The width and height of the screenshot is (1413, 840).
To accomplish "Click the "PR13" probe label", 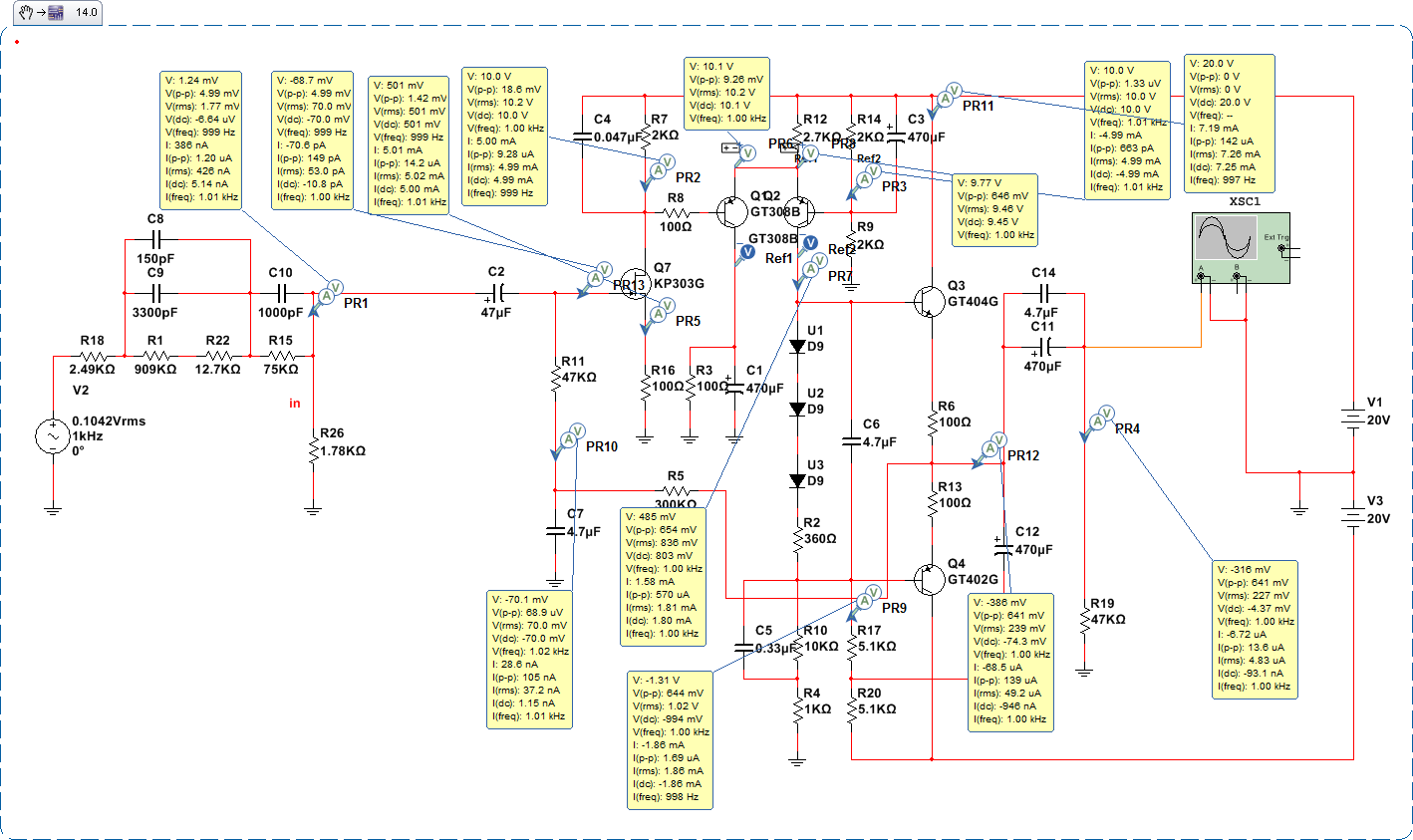I will pyautogui.click(x=630, y=286).
